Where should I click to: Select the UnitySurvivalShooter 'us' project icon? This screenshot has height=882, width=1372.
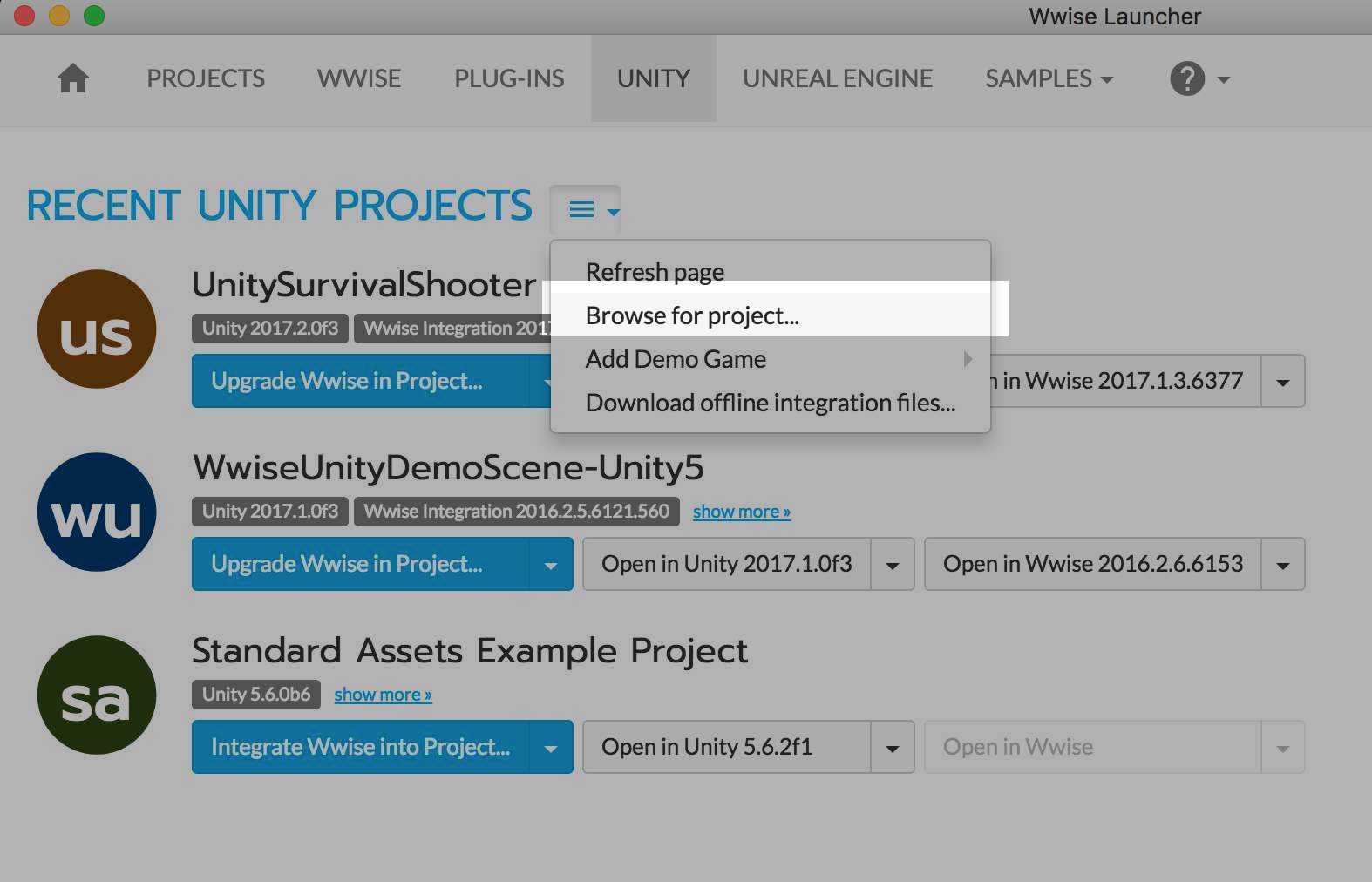pyautogui.click(x=97, y=329)
